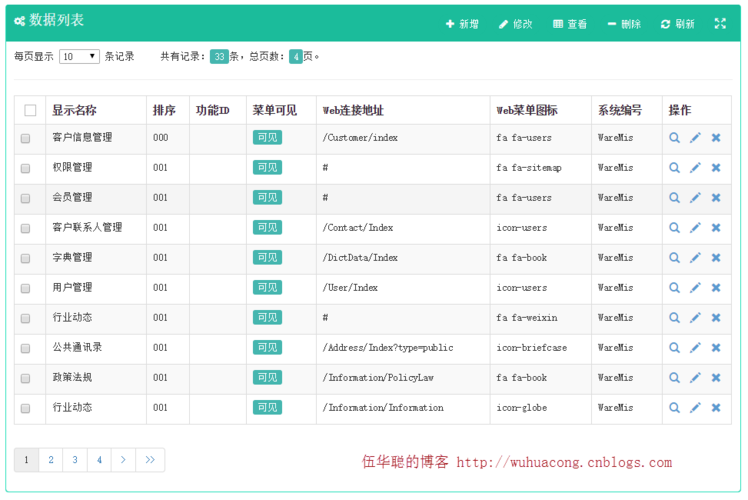Go to pagination page 4
Viewport: 748px width, 500px height.
99,460
